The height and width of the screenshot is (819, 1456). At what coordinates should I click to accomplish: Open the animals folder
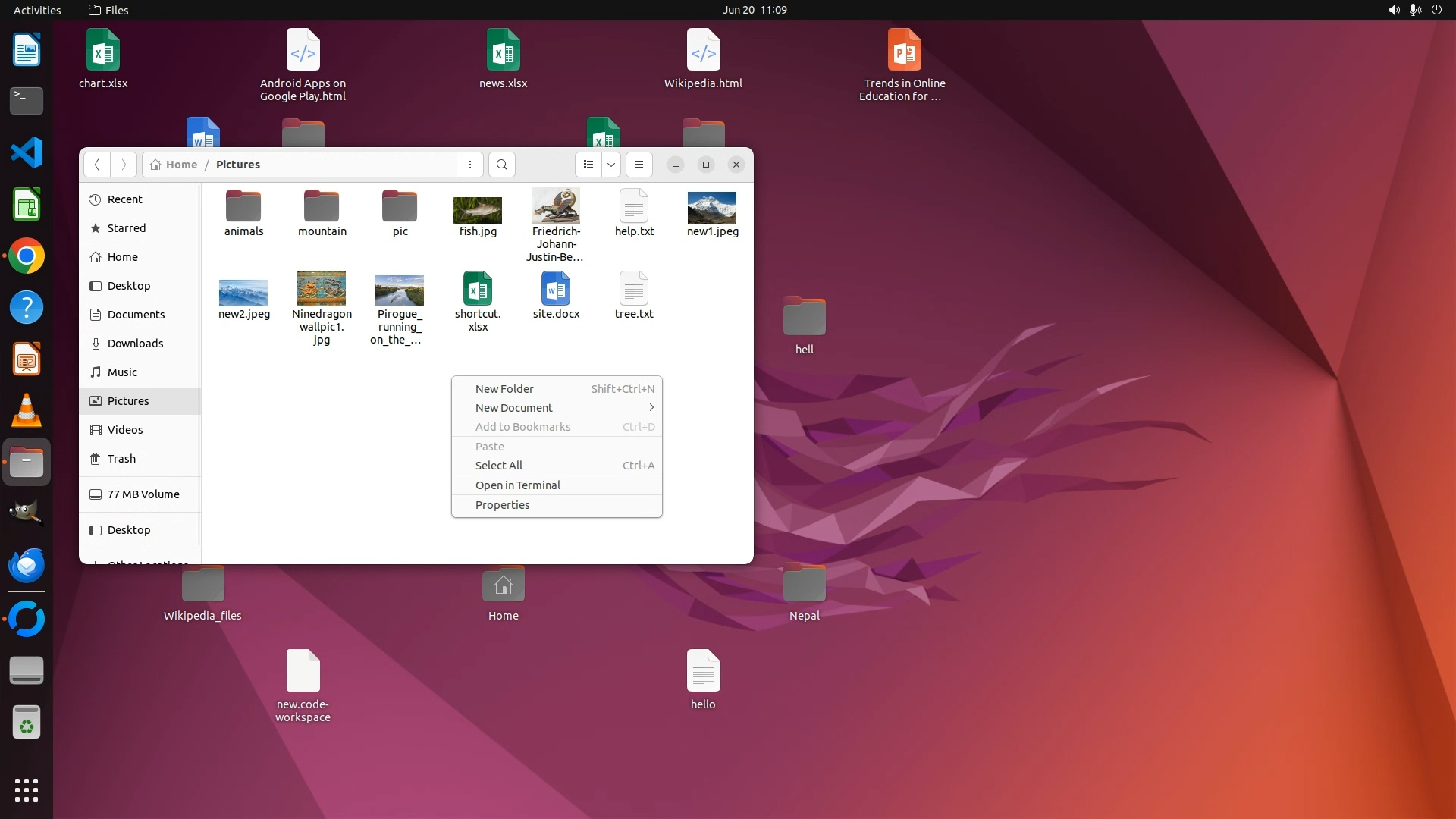243,207
